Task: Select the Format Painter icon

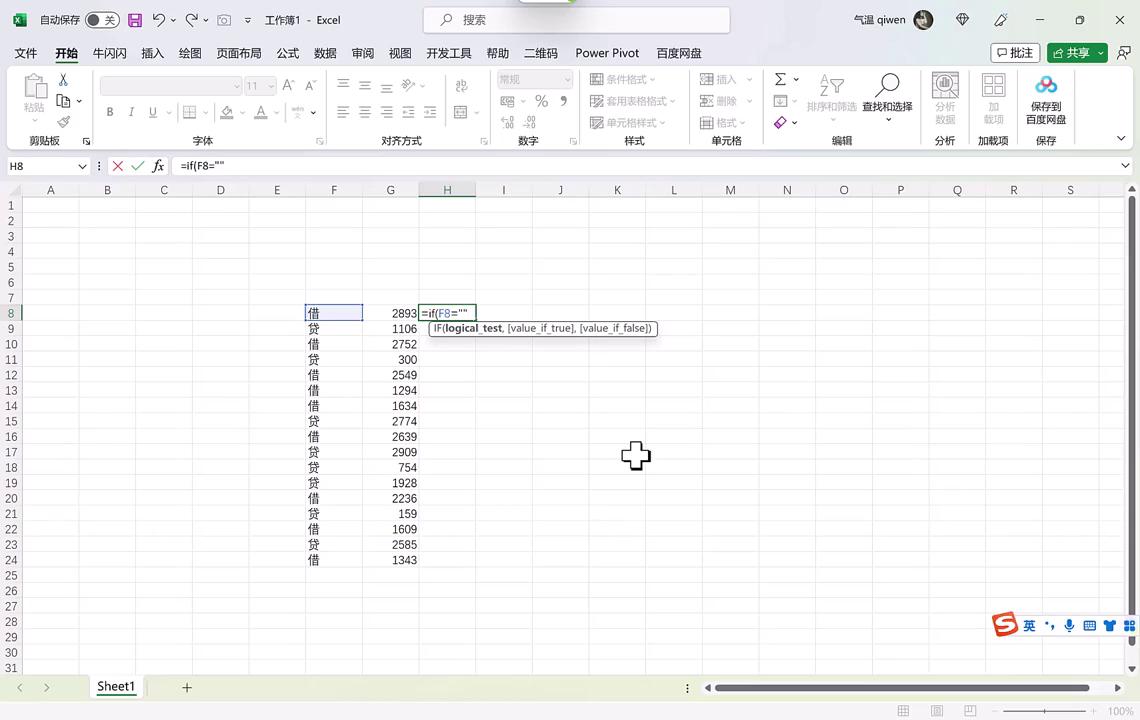Action: click(x=61, y=121)
